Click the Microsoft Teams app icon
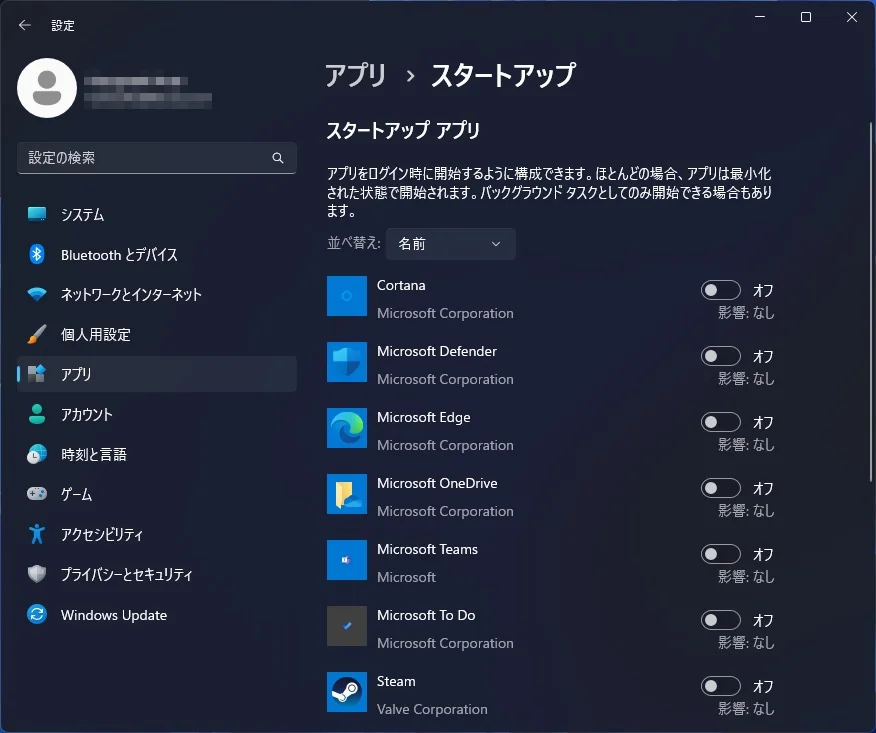The width and height of the screenshot is (876, 733). (347, 560)
